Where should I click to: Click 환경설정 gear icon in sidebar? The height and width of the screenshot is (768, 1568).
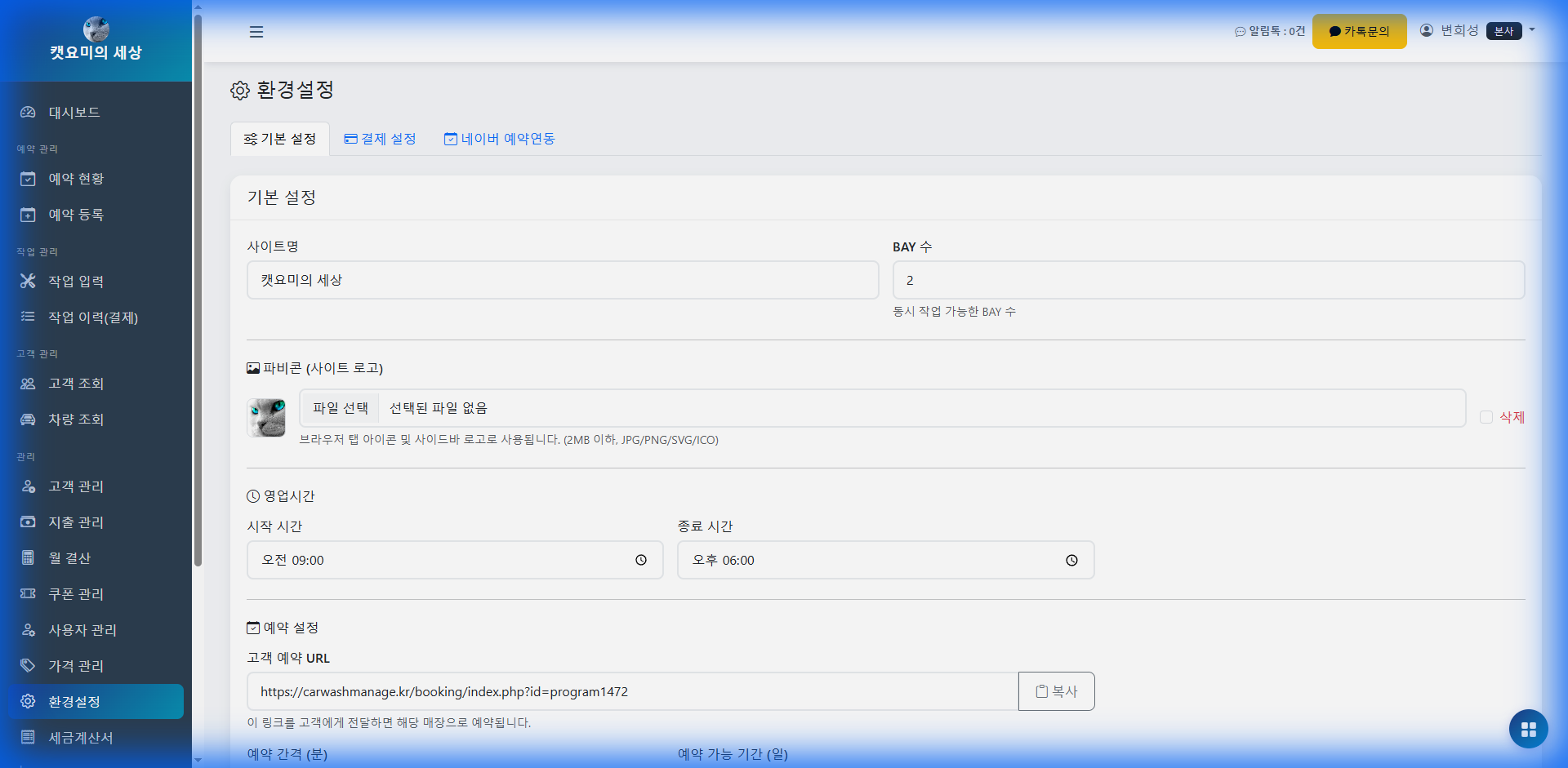(28, 702)
